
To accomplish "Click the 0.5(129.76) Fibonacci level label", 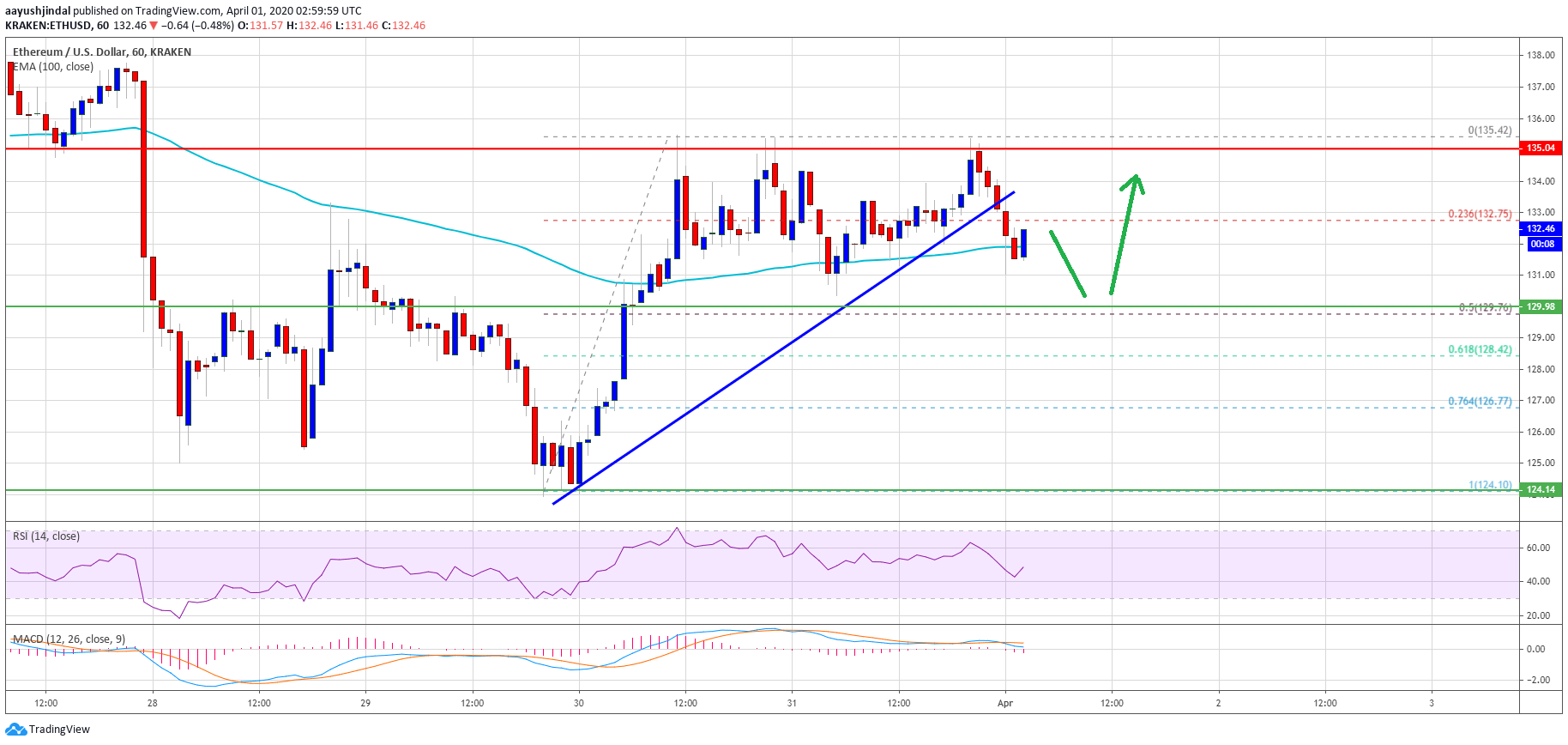I will coord(1485,307).
